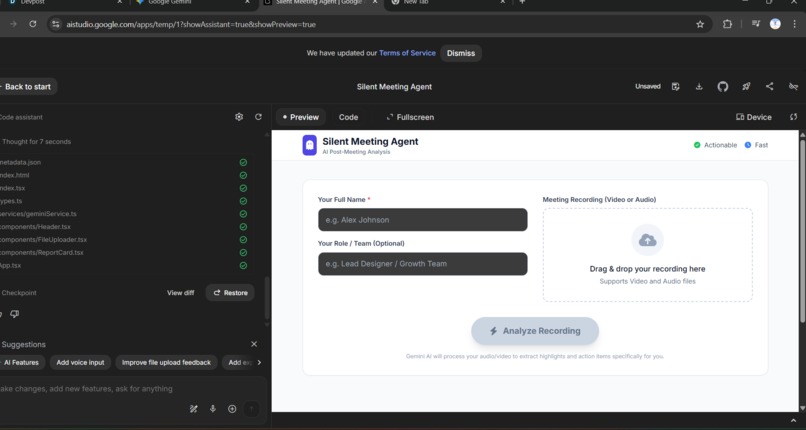Click the reload preview icon next to Device
Image resolution: width=806 pixels, height=430 pixels.
pyautogui.click(x=794, y=117)
